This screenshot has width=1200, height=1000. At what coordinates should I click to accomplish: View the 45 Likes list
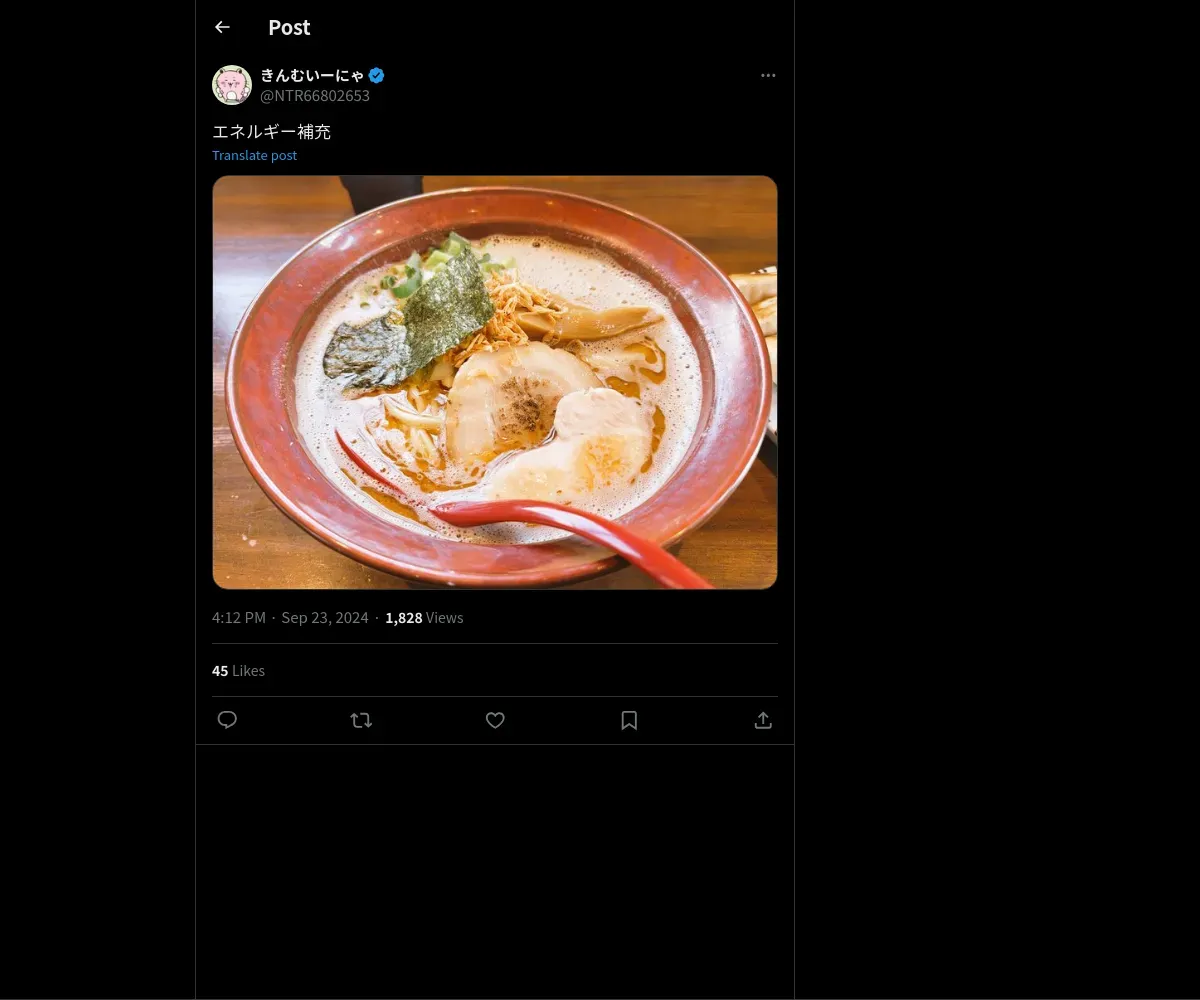point(238,671)
